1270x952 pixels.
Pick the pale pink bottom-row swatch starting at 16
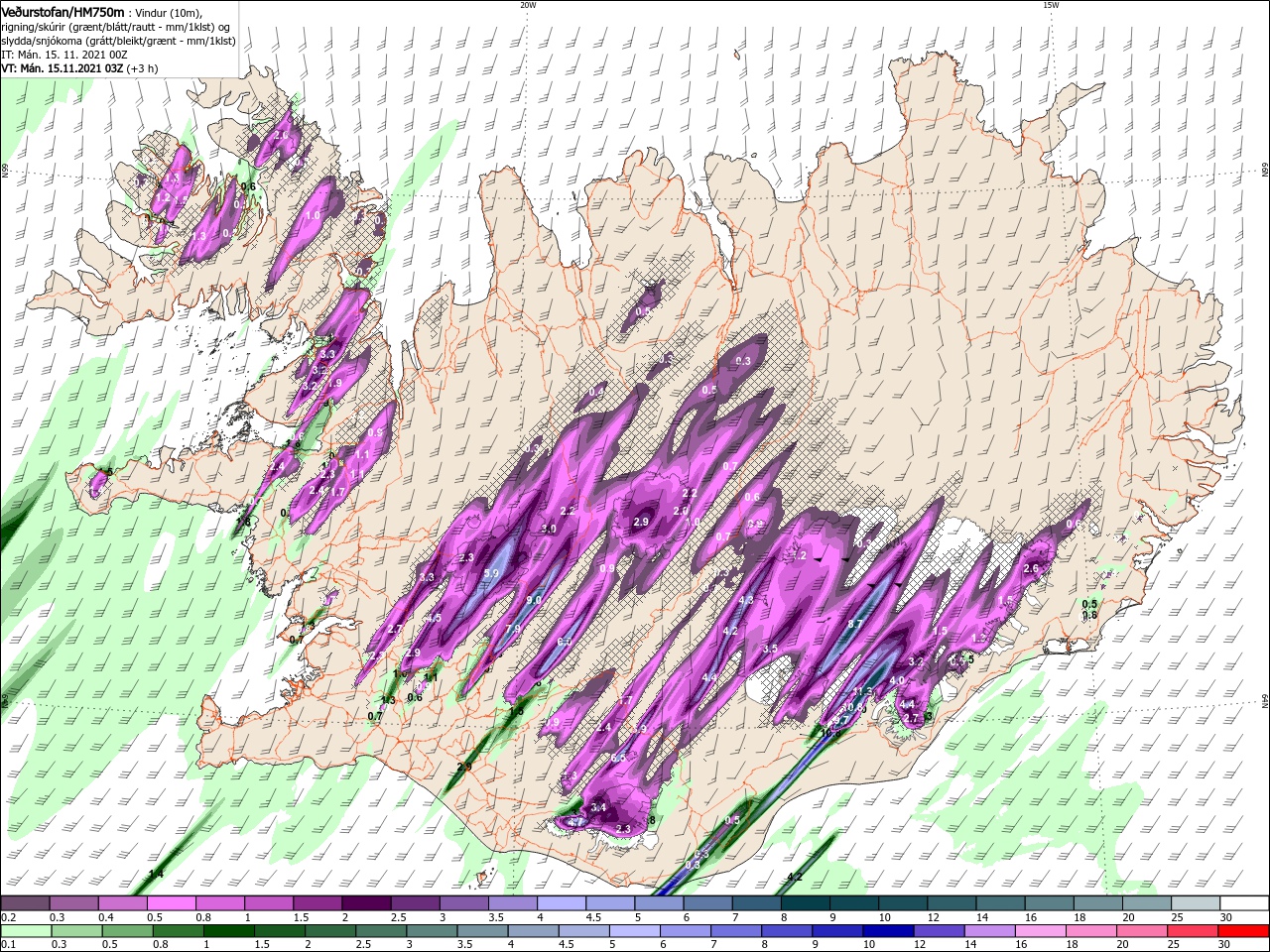pyautogui.click(x=1039, y=930)
